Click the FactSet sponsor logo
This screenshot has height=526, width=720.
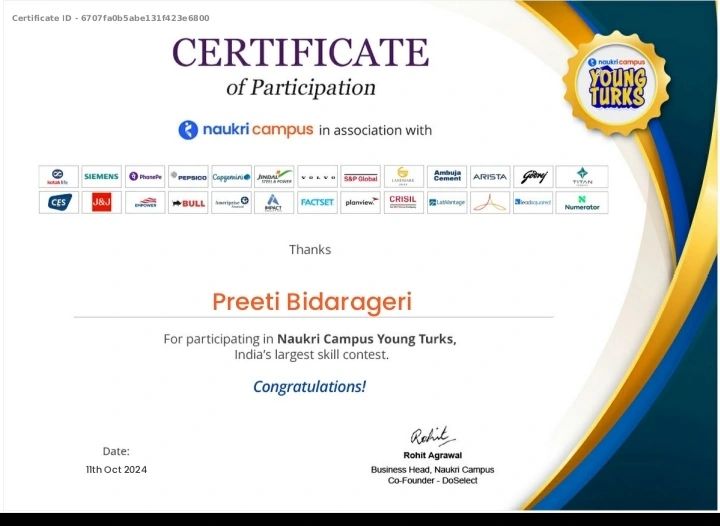point(317,202)
